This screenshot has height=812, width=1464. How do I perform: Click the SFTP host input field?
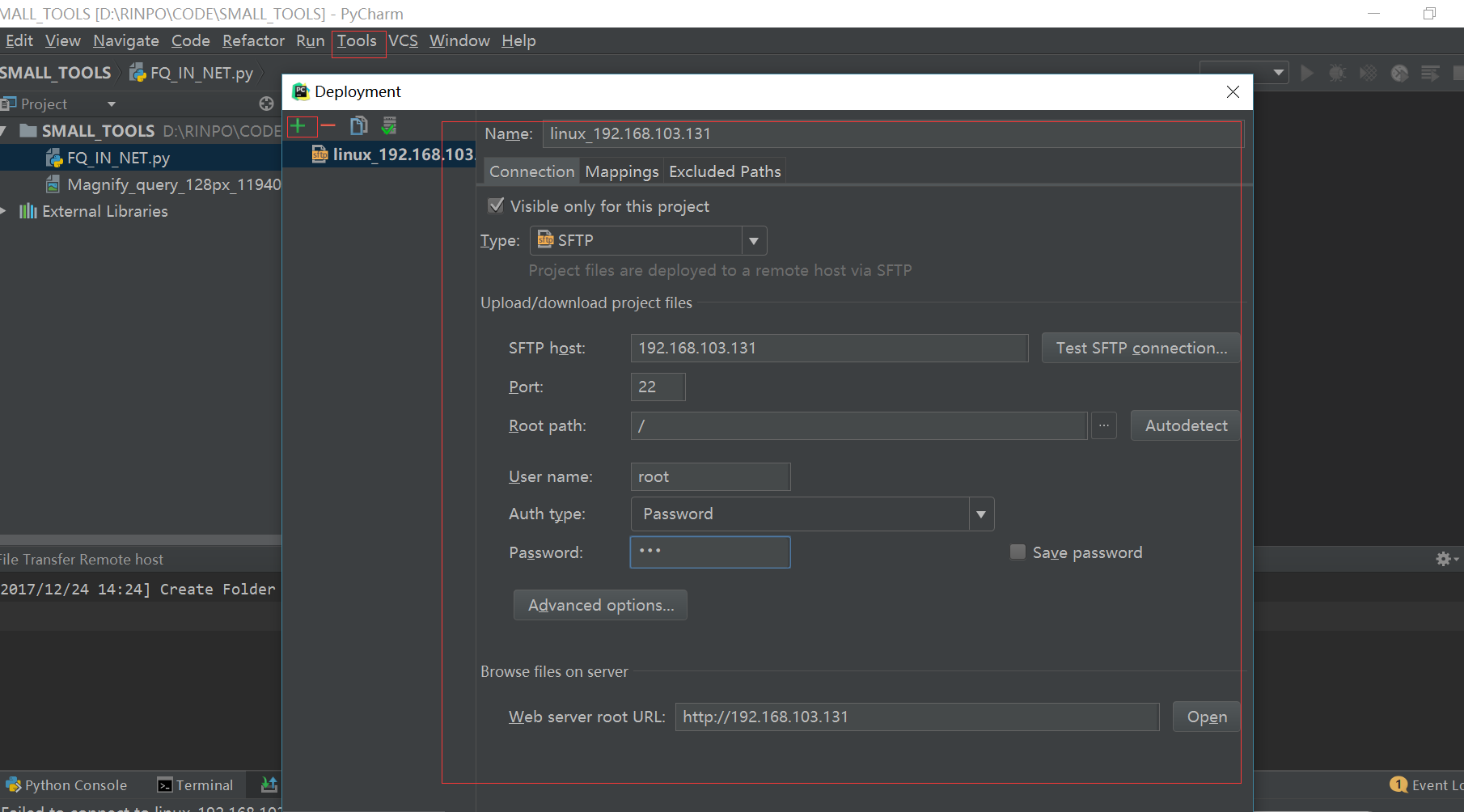point(828,348)
